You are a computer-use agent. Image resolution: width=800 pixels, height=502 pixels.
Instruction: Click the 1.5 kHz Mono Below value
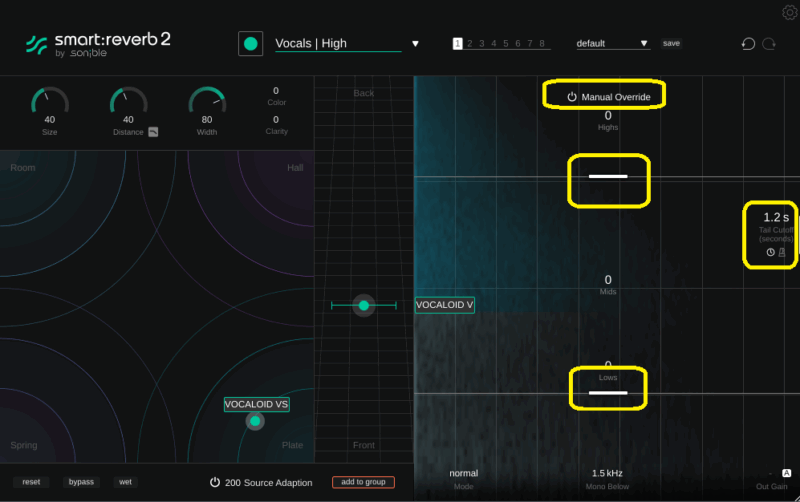(x=607, y=473)
